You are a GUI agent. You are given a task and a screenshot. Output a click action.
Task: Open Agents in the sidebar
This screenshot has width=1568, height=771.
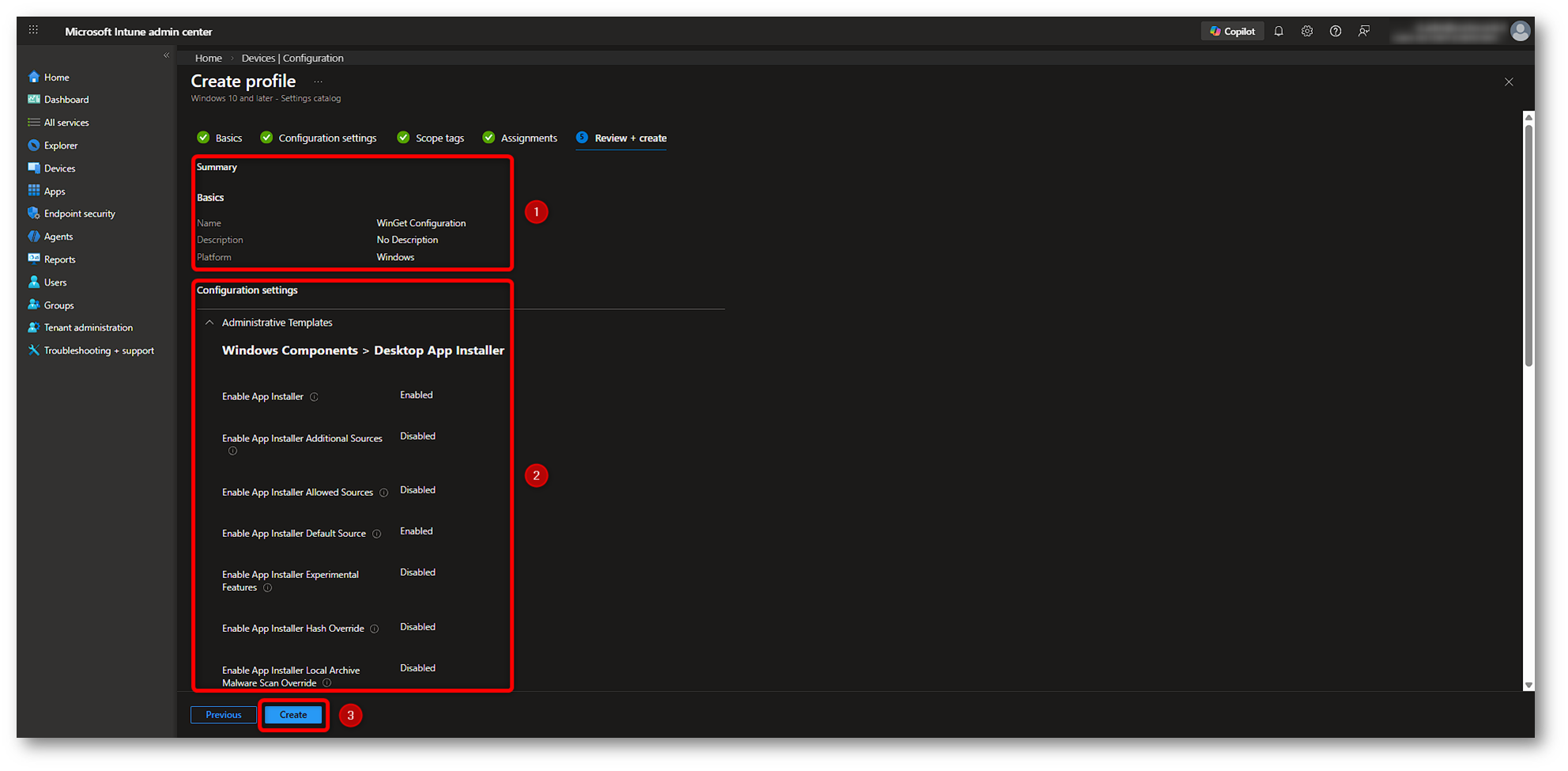[51, 236]
